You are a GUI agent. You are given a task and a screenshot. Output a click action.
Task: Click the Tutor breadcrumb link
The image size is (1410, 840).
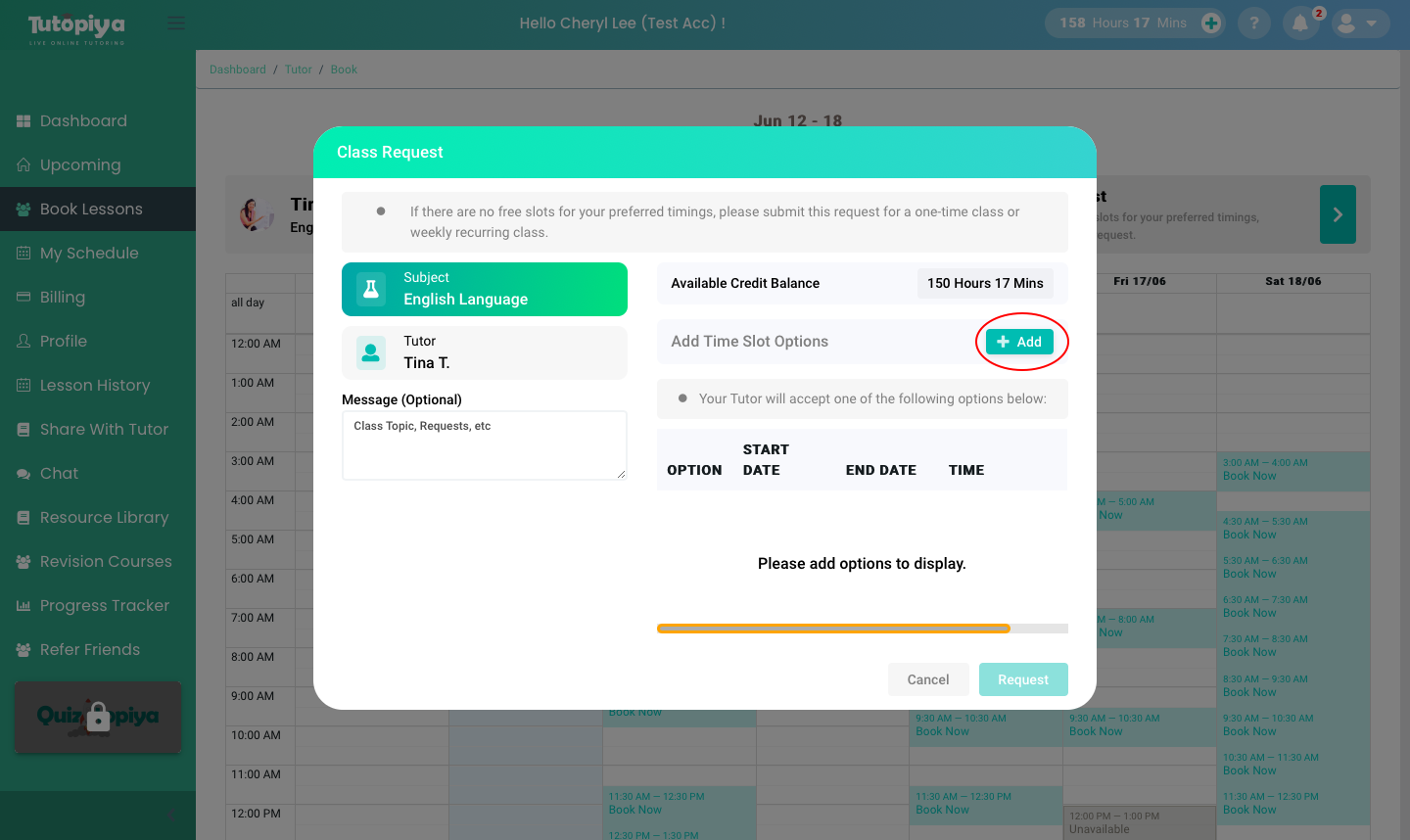(x=298, y=70)
